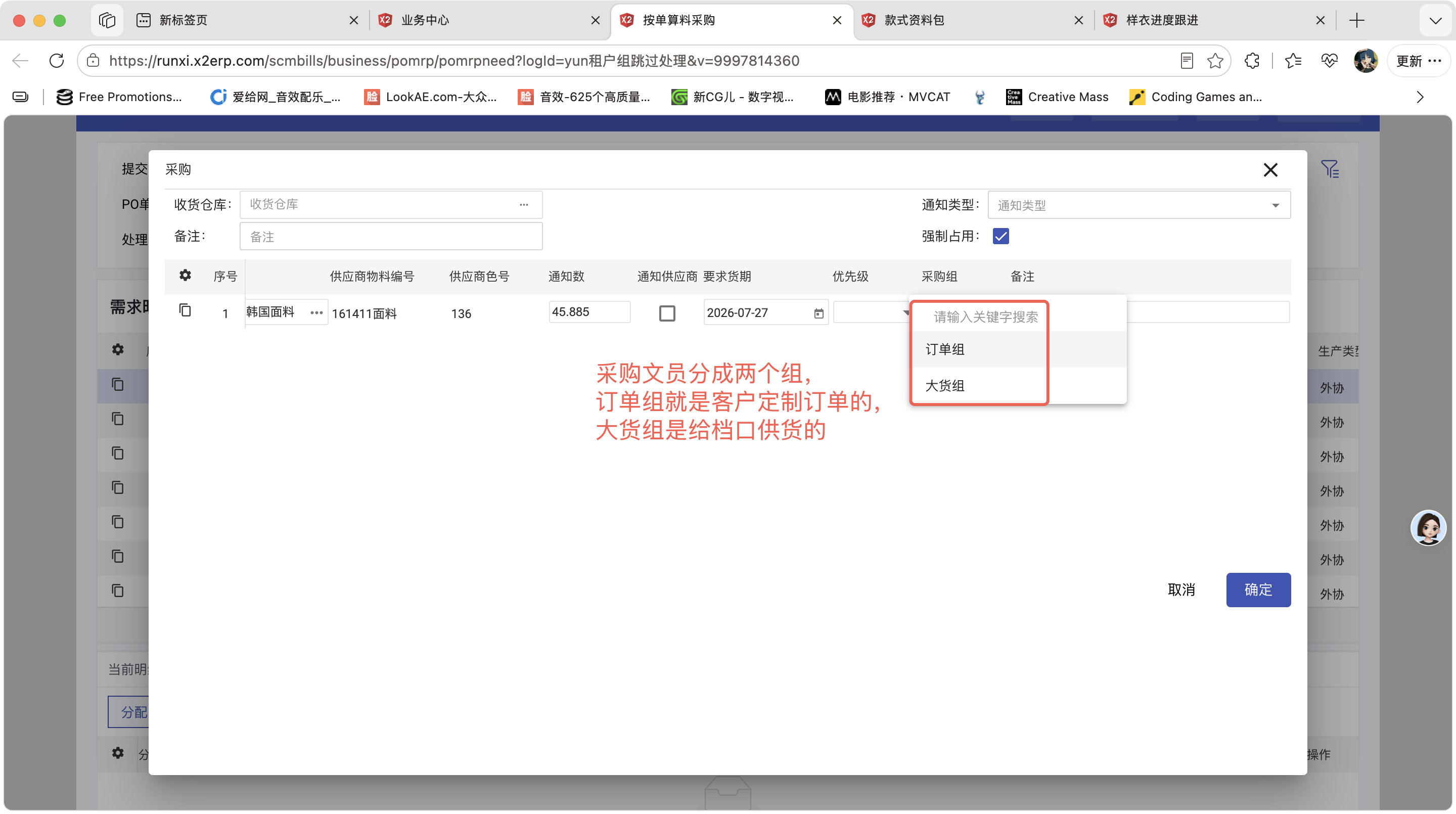Screen dimensions: 1456x814
Task: Click the assistant avatar floating icon
Action: tap(1428, 527)
